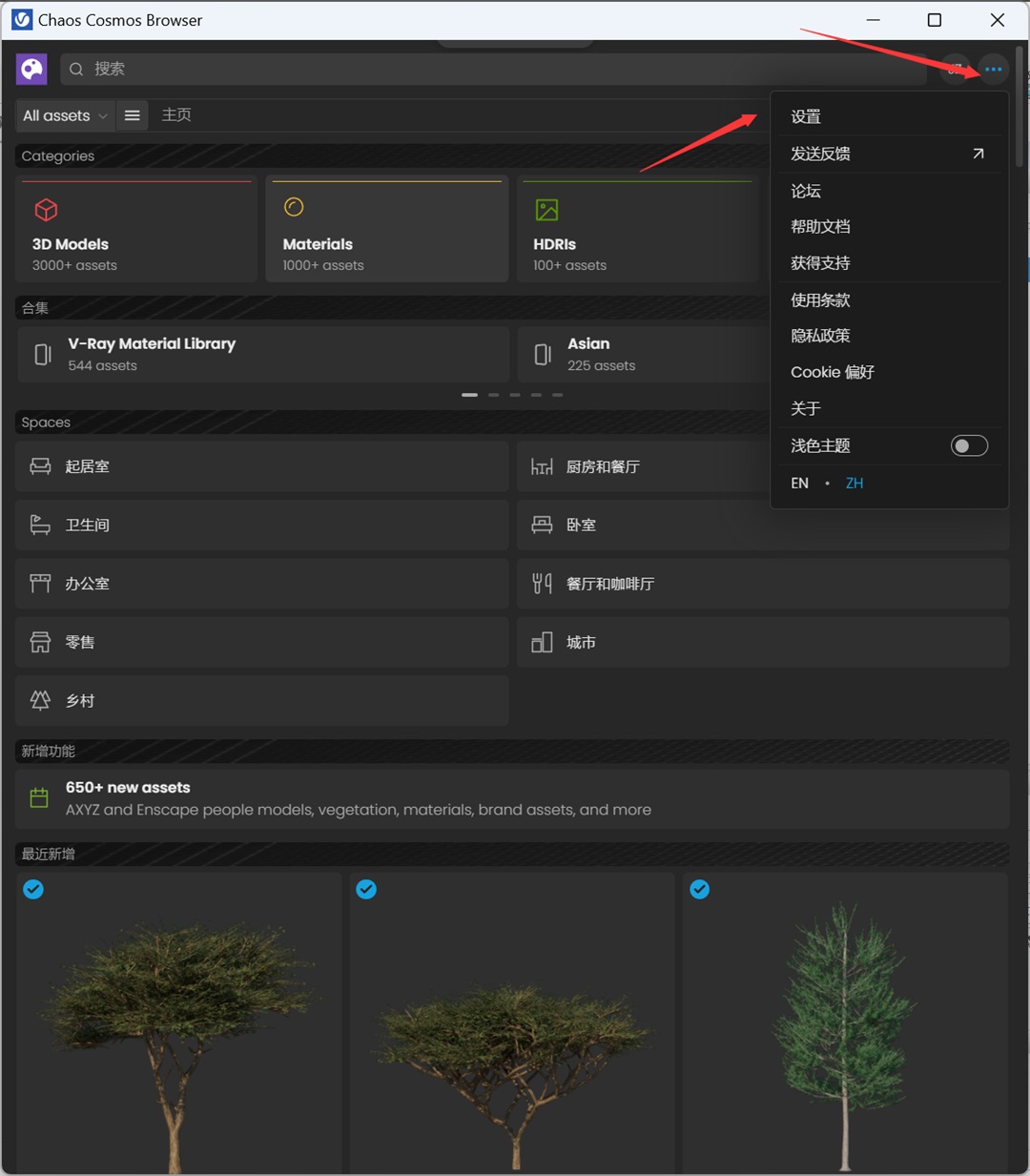Click the V-Ray Material Library collection icon
This screenshot has width=1030, height=1176.
click(x=43, y=355)
